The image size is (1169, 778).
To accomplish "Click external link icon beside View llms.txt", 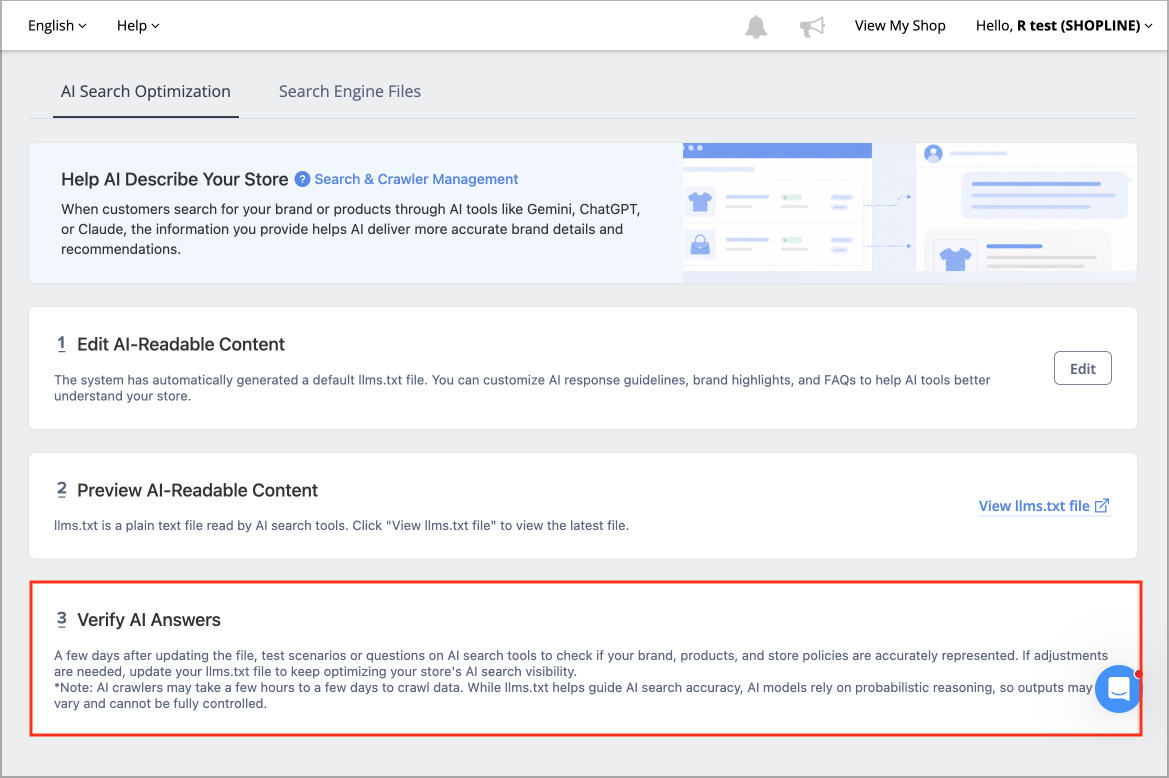I will [1102, 505].
